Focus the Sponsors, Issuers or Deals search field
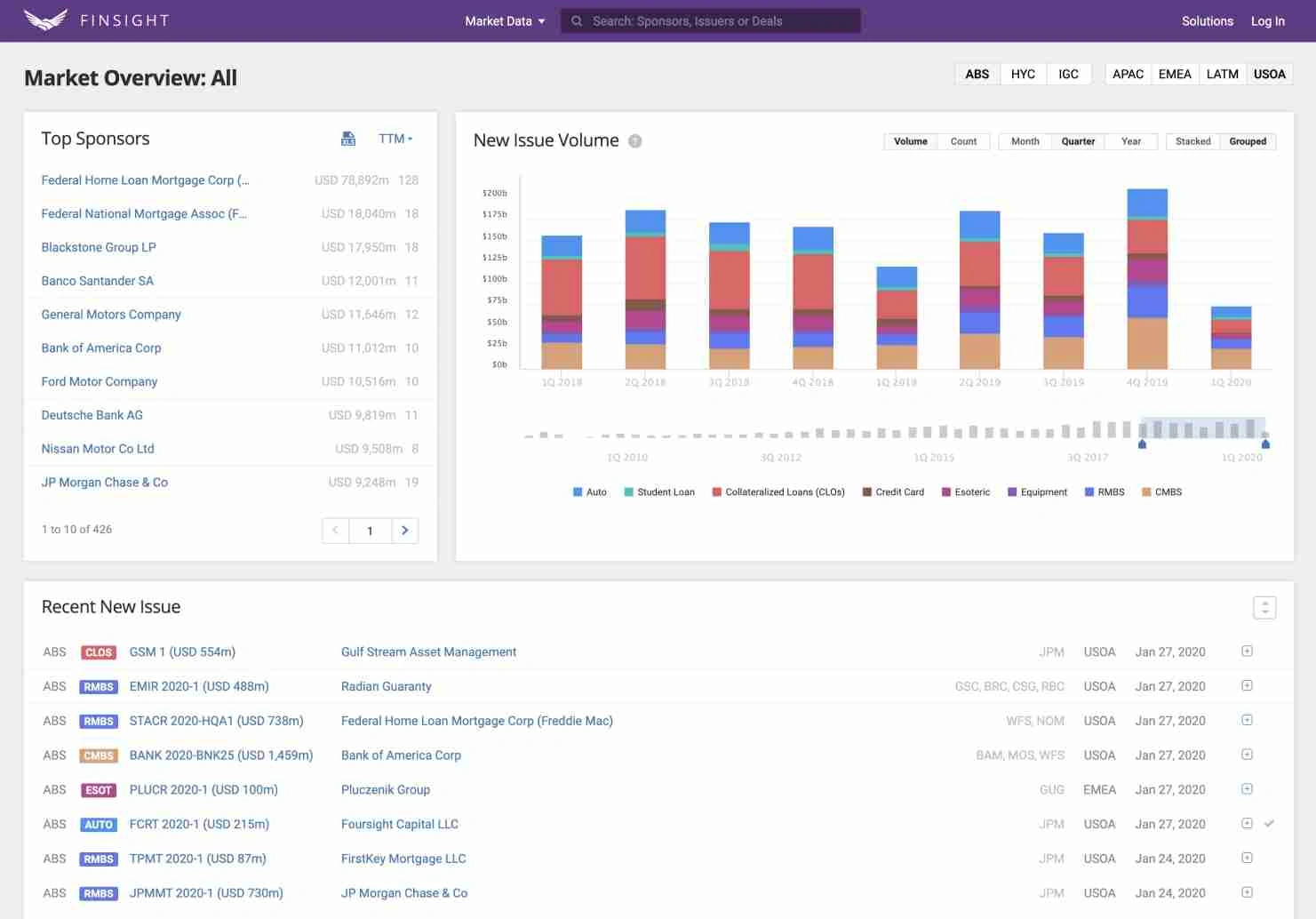 tap(711, 21)
